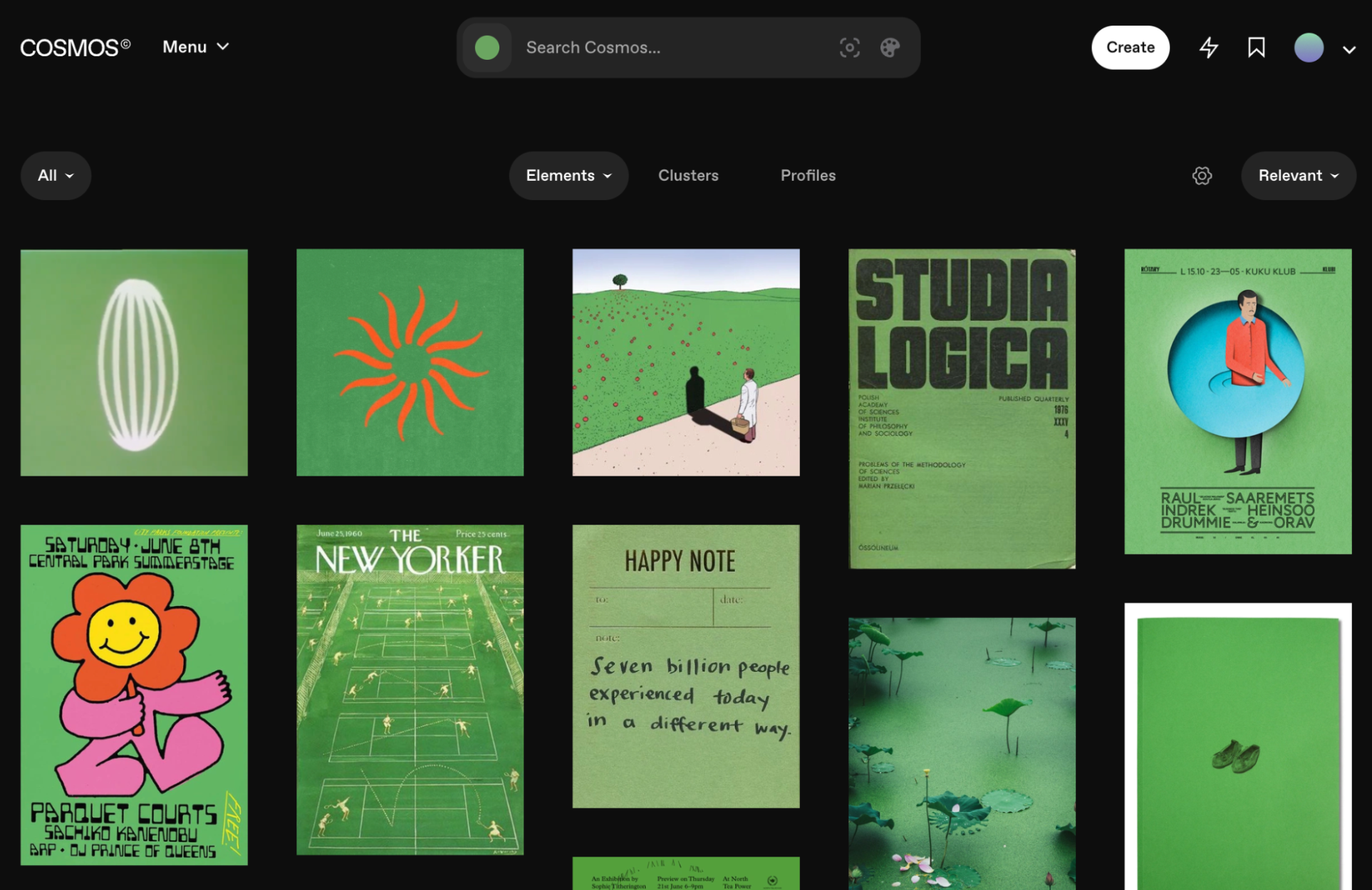Image resolution: width=1372 pixels, height=890 pixels.
Task: Open the search settings gear icon
Action: pyautogui.click(x=1202, y=176)
